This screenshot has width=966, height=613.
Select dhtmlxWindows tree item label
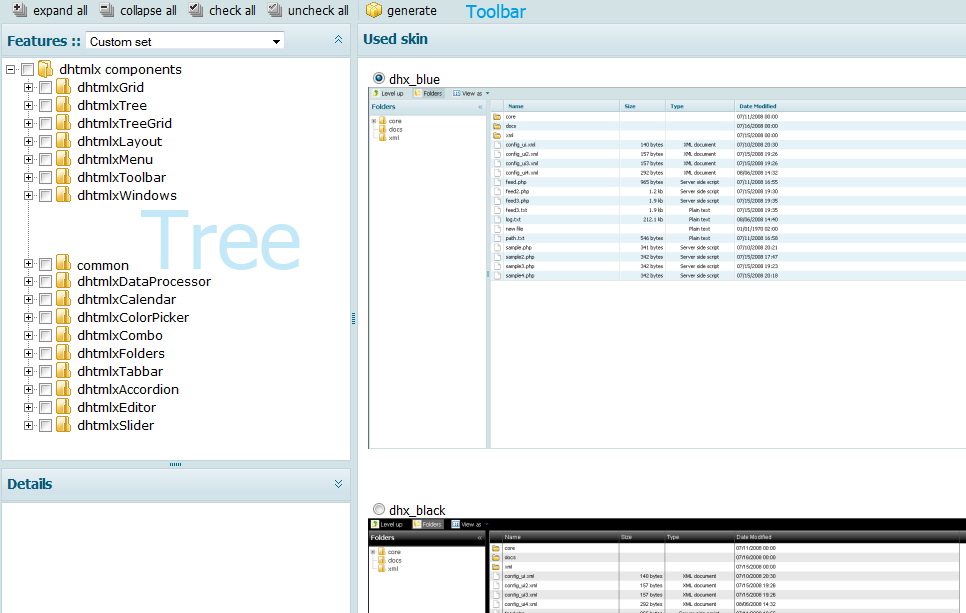127,196
